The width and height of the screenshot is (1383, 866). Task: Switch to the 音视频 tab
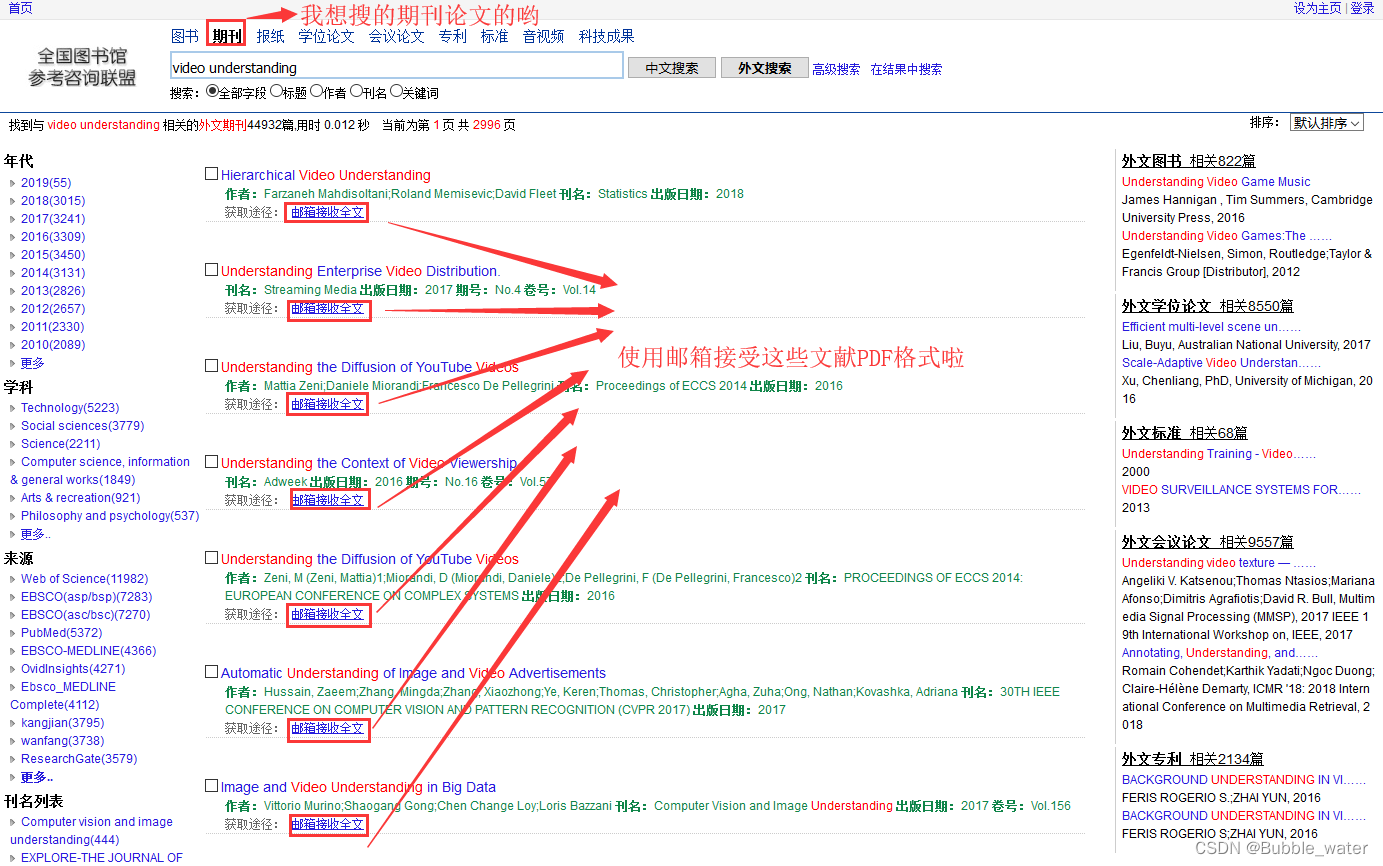pos(543,36)
